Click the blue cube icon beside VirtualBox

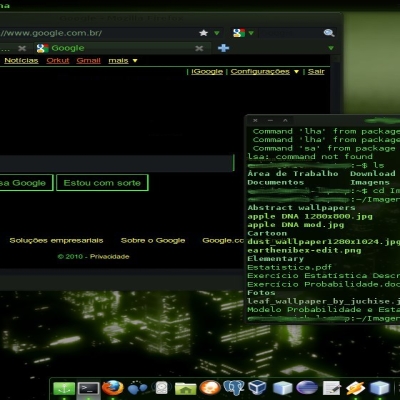coord(282,388)
